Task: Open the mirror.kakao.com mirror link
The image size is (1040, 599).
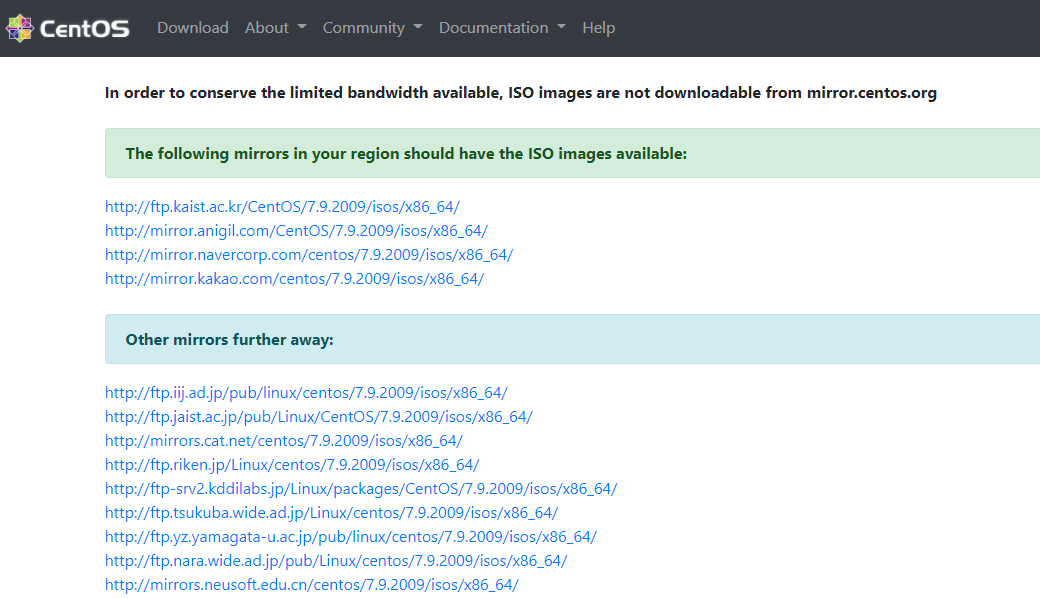Action: tap(294, 279)
